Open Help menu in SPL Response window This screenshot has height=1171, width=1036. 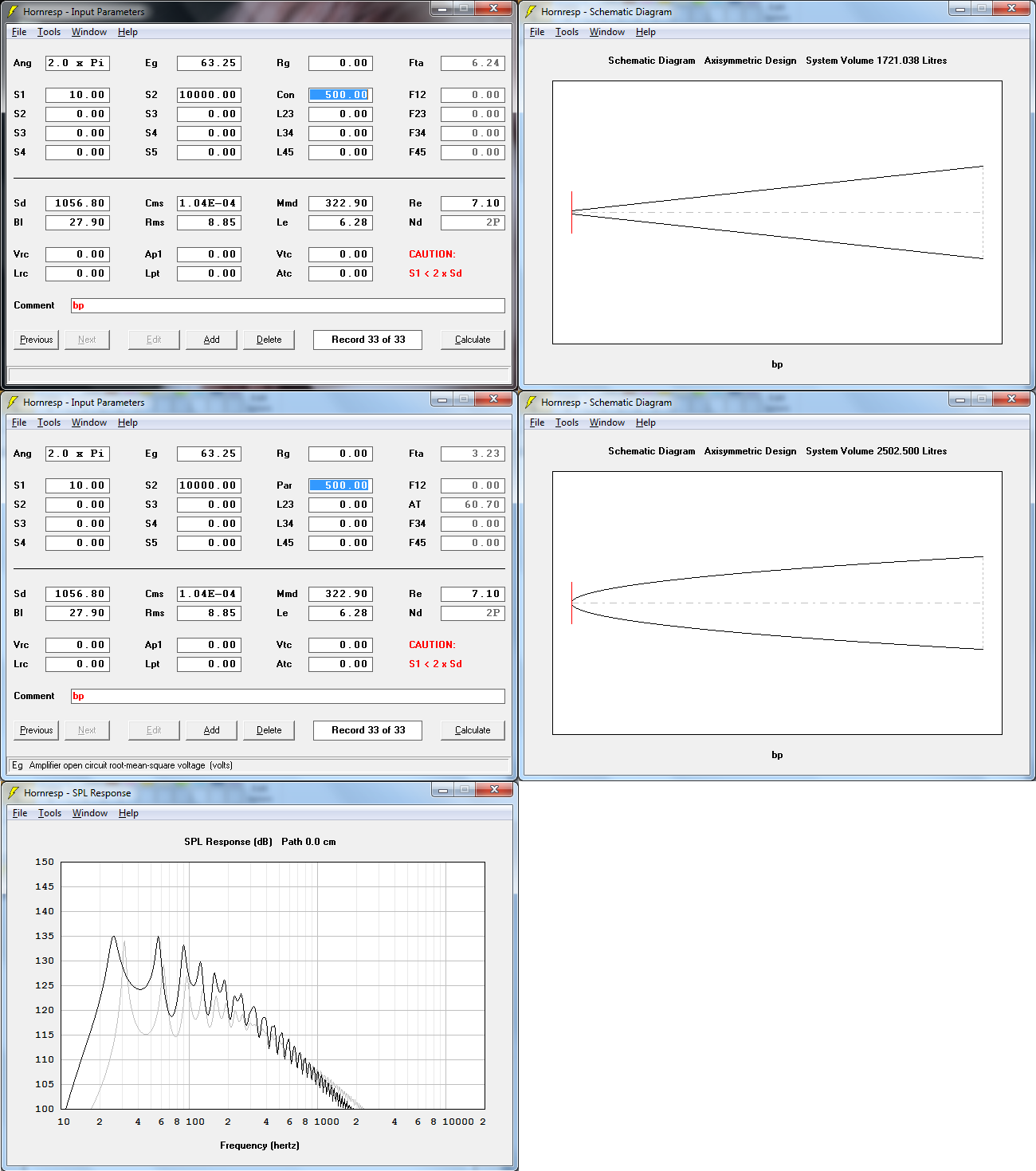[128, 813]
